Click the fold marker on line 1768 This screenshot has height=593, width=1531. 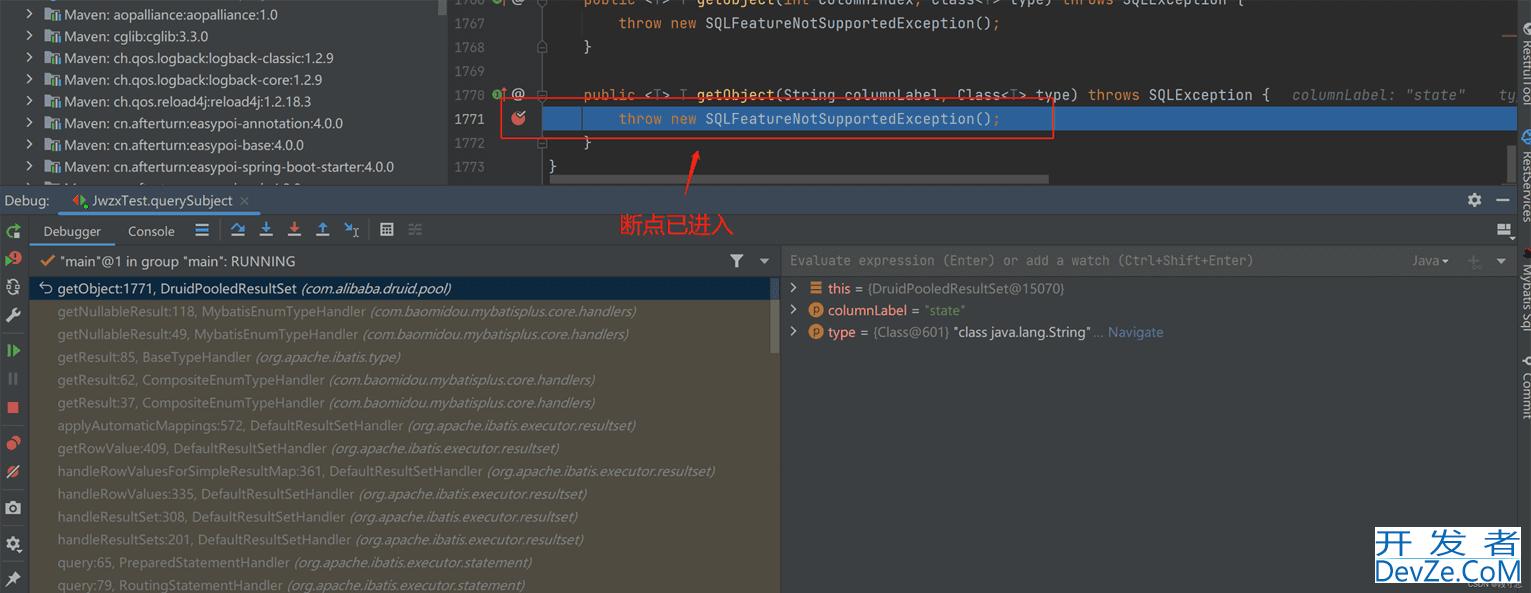pos(541,47)
